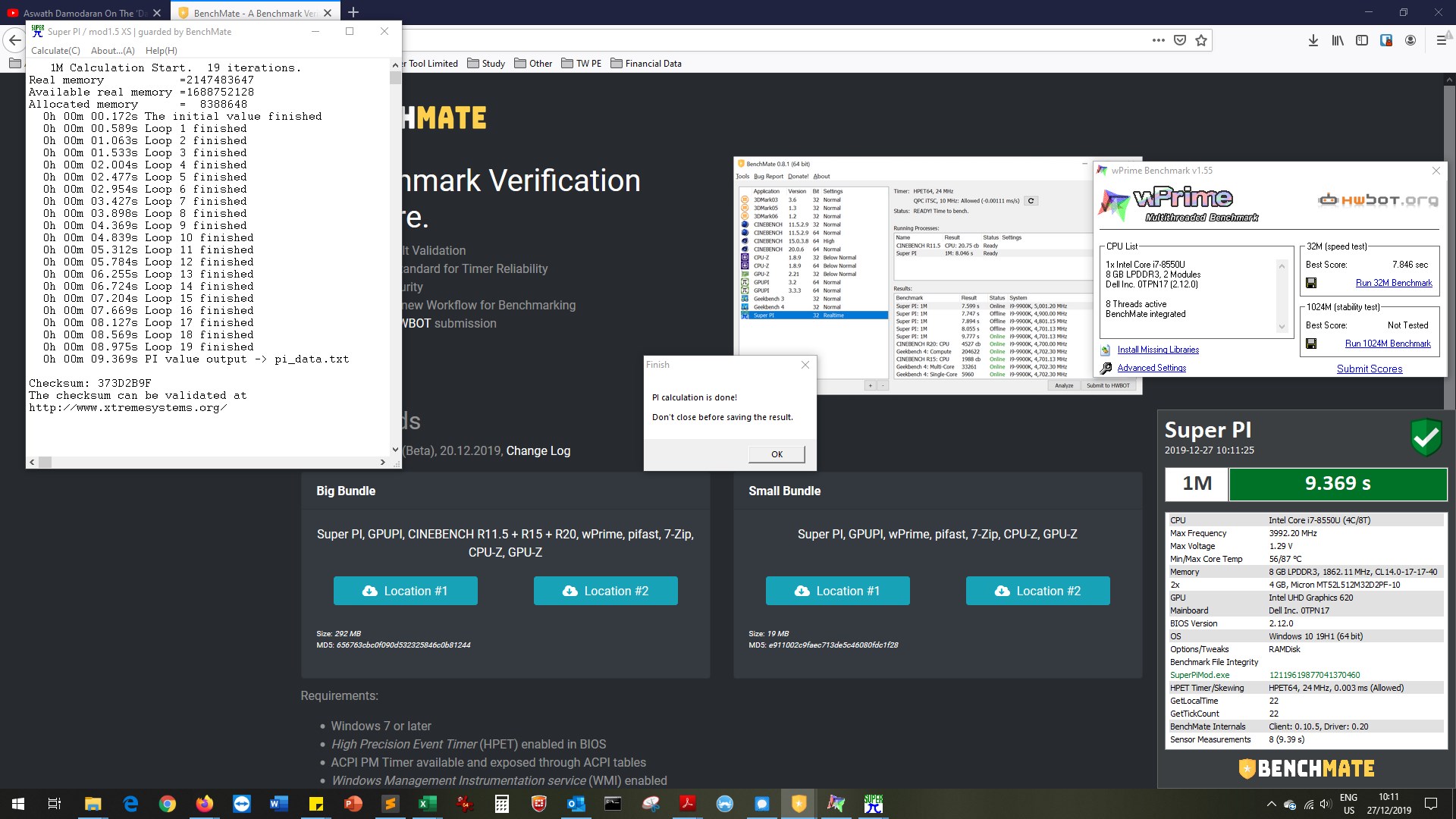Toggle Firefox sidebar icon
This screenshot has height=819, width=1456.
coord(1362,40)
